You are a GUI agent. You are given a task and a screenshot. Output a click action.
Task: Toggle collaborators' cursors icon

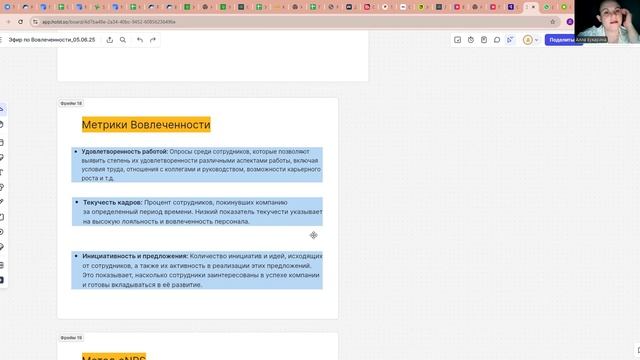point(510,40)
